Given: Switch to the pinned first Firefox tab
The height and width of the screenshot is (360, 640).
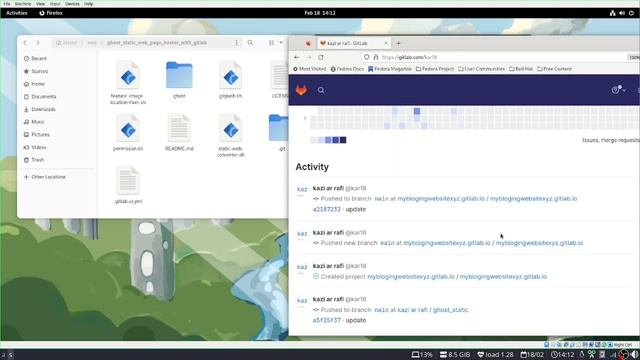Looking at the screenshot, I should [x=308, y=43].
